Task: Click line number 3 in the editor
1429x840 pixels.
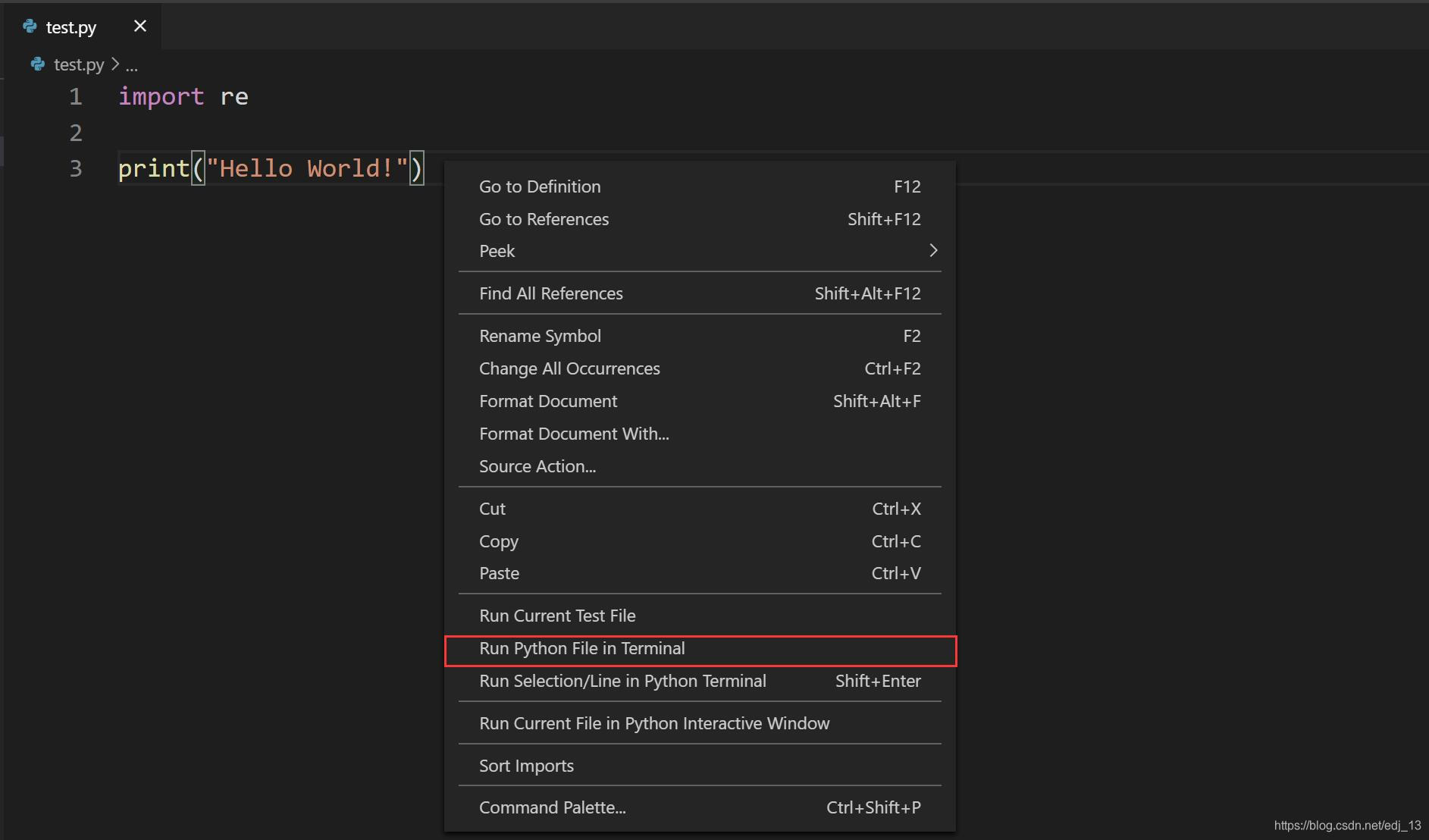Action: coord(75,168)
